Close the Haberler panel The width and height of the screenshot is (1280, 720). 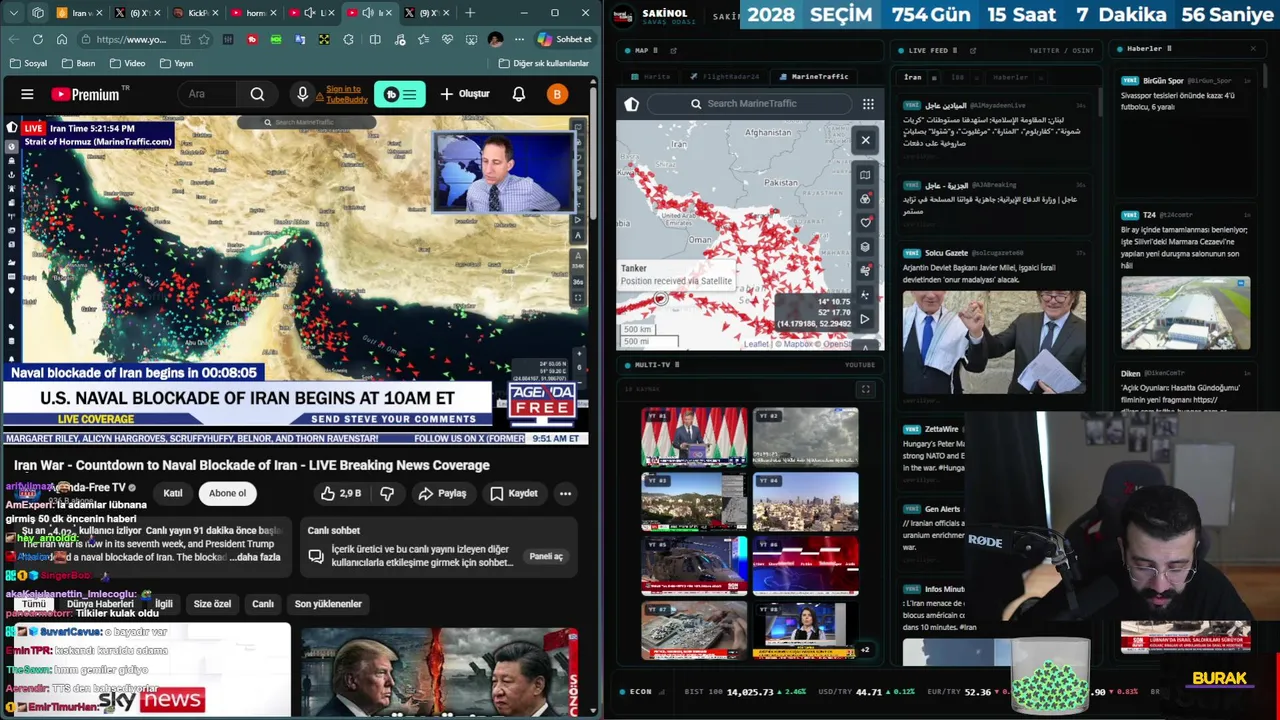pyautogui.click(x=1253, y=48)
